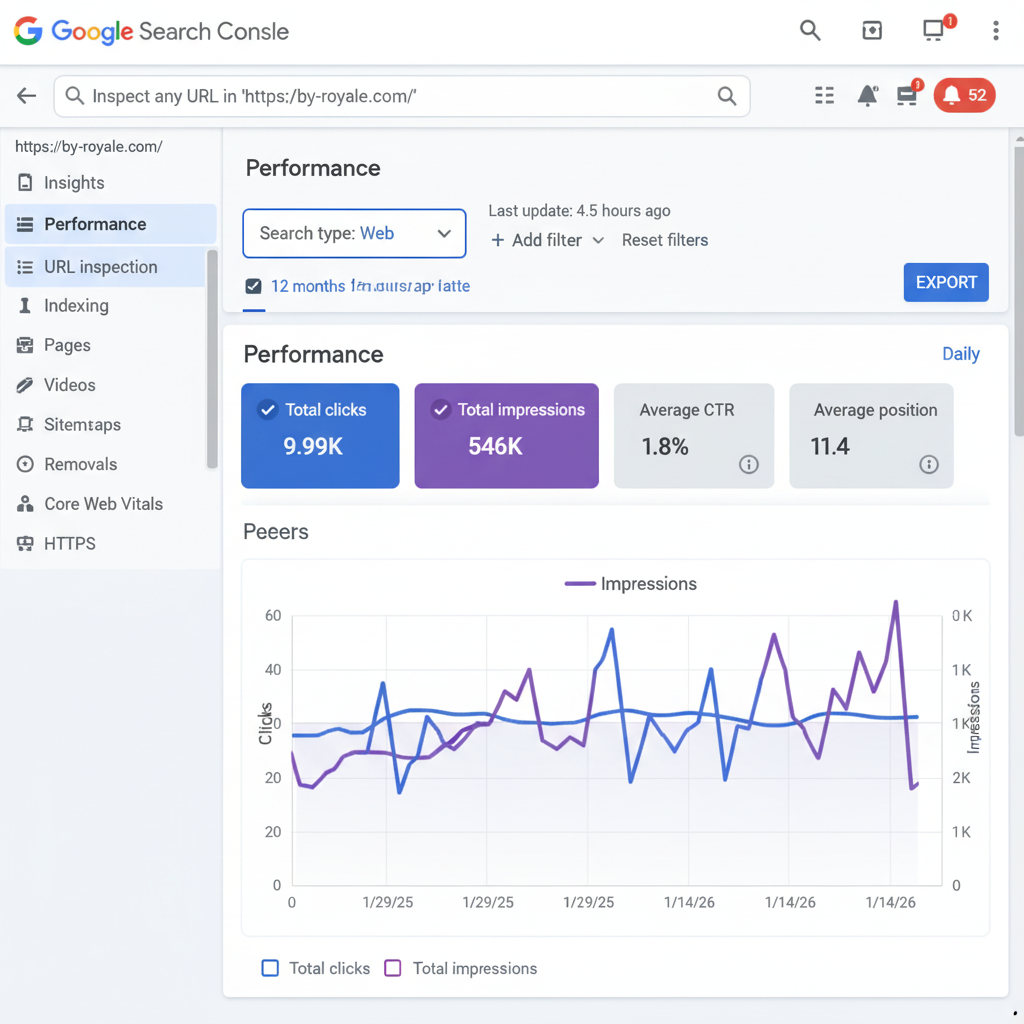Click the EXPORT button
The height and width of the screenshot is (1024, 1024).
(945, 282)
